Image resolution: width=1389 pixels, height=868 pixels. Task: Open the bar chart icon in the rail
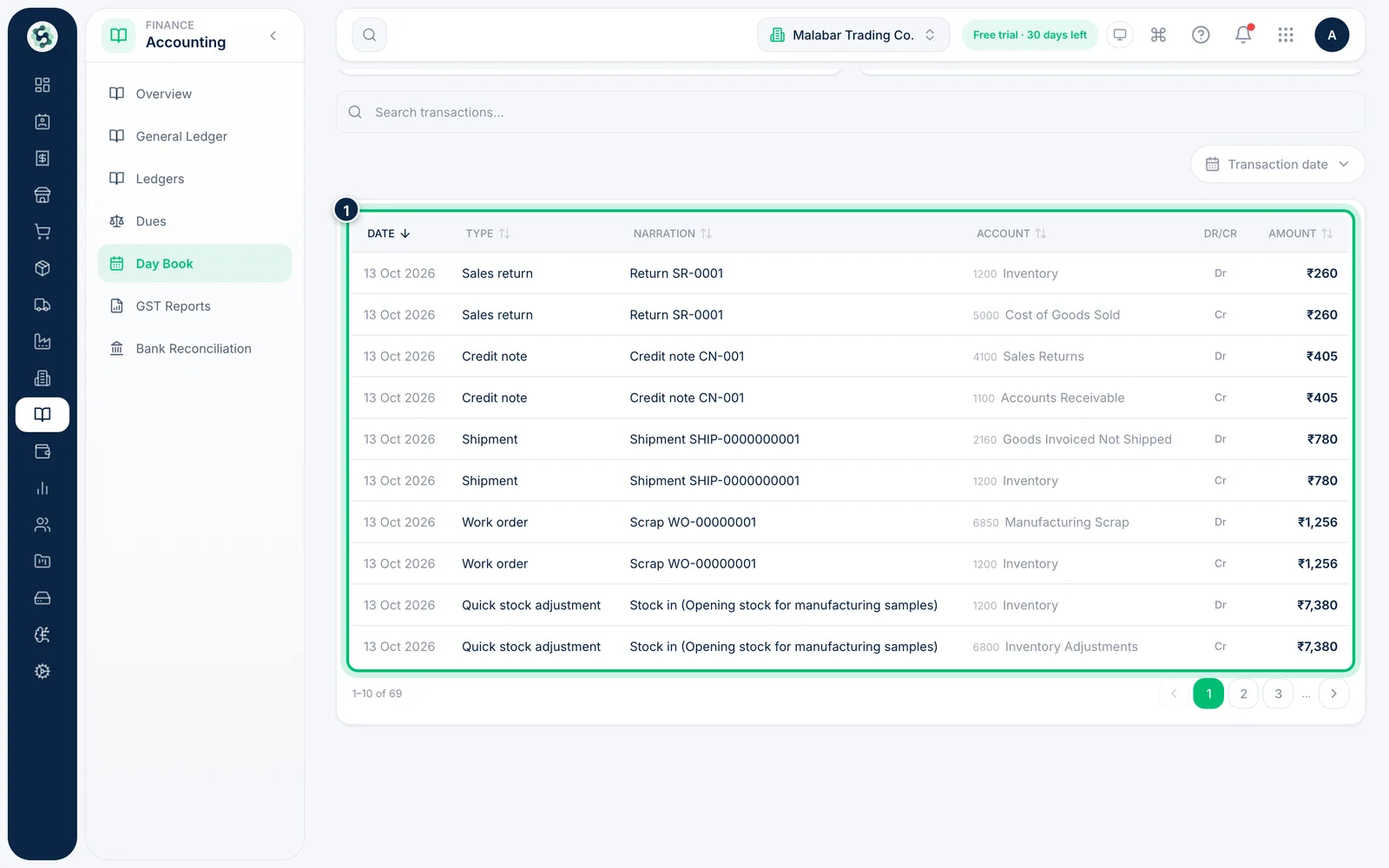tap(42, 489)
